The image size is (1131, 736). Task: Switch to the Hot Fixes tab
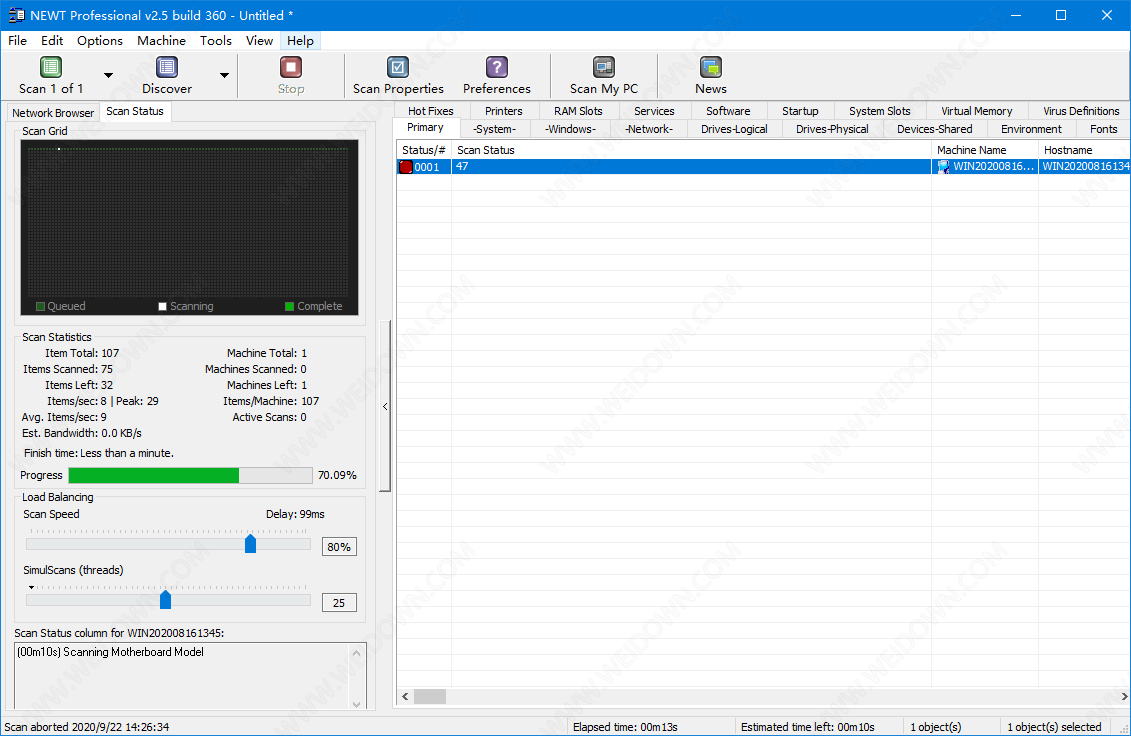(431, 111)
